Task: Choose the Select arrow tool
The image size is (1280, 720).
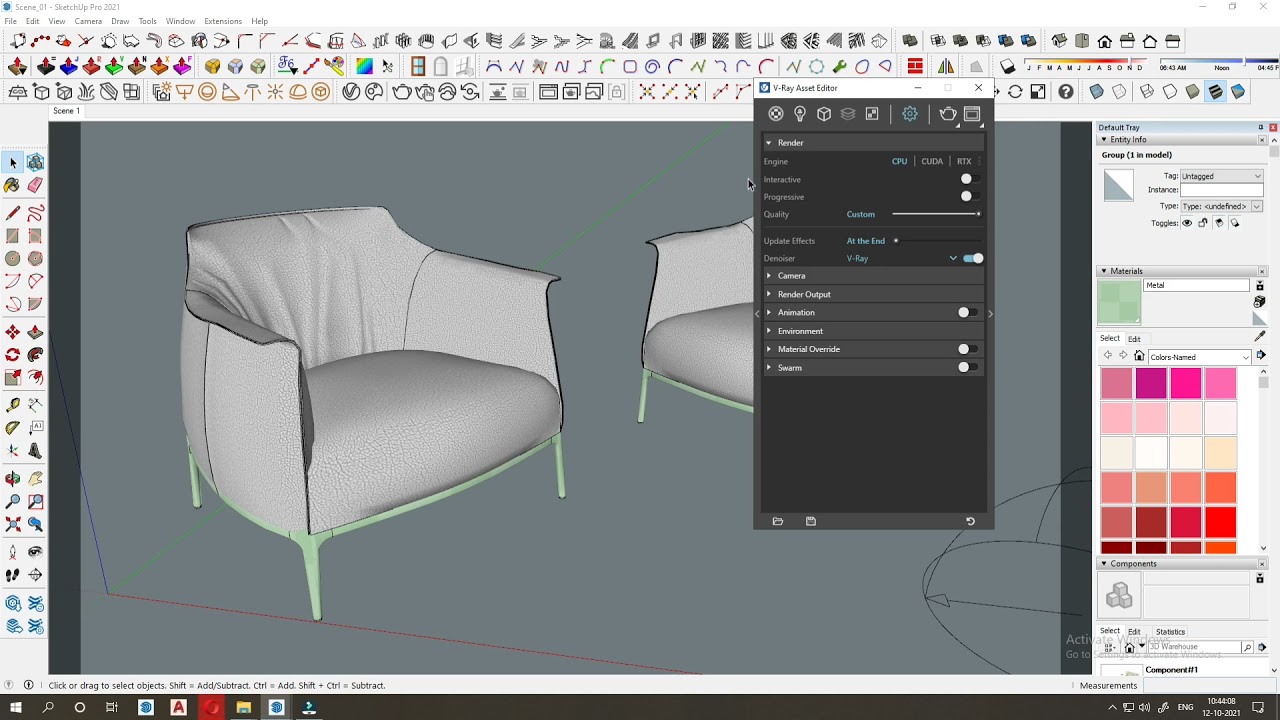Action: pyautogui.click(x=13, y=162)
